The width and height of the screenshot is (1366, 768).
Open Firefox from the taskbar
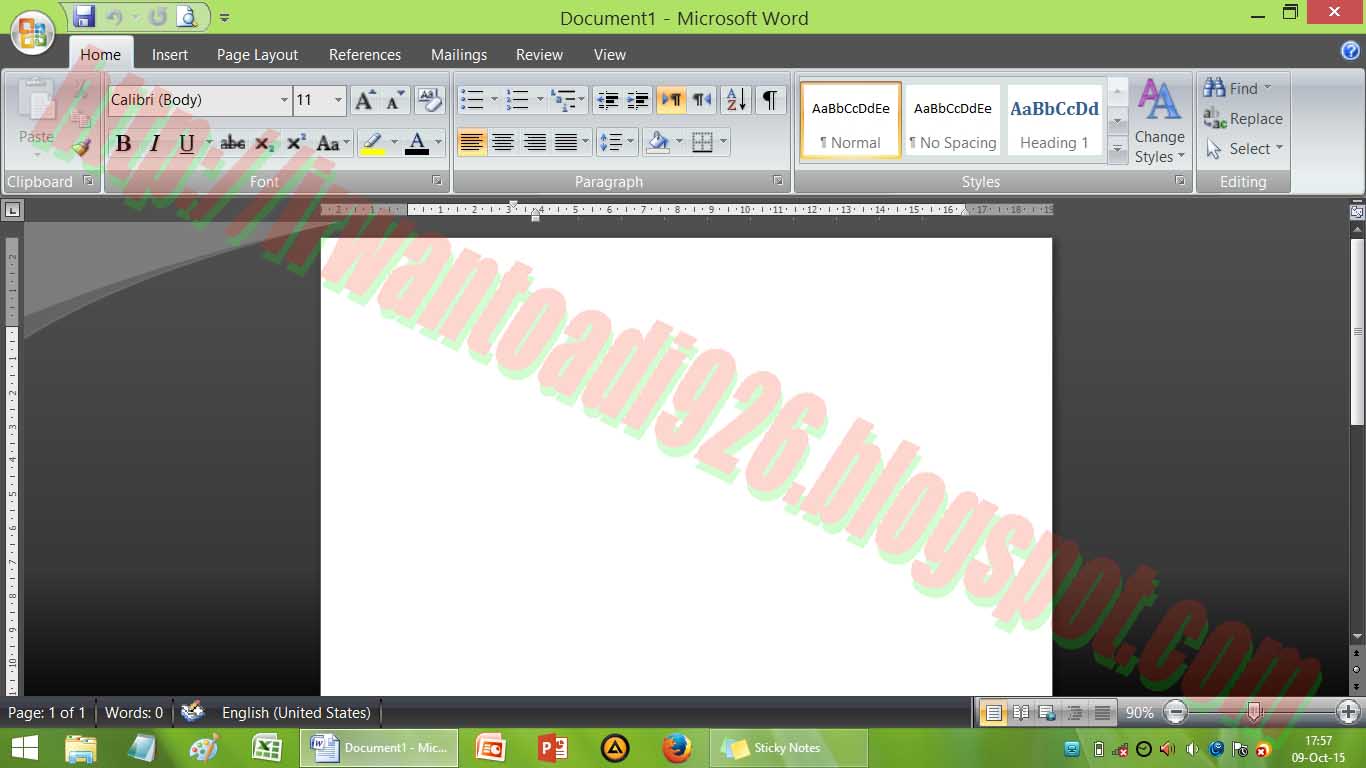(x=677, y=748)
